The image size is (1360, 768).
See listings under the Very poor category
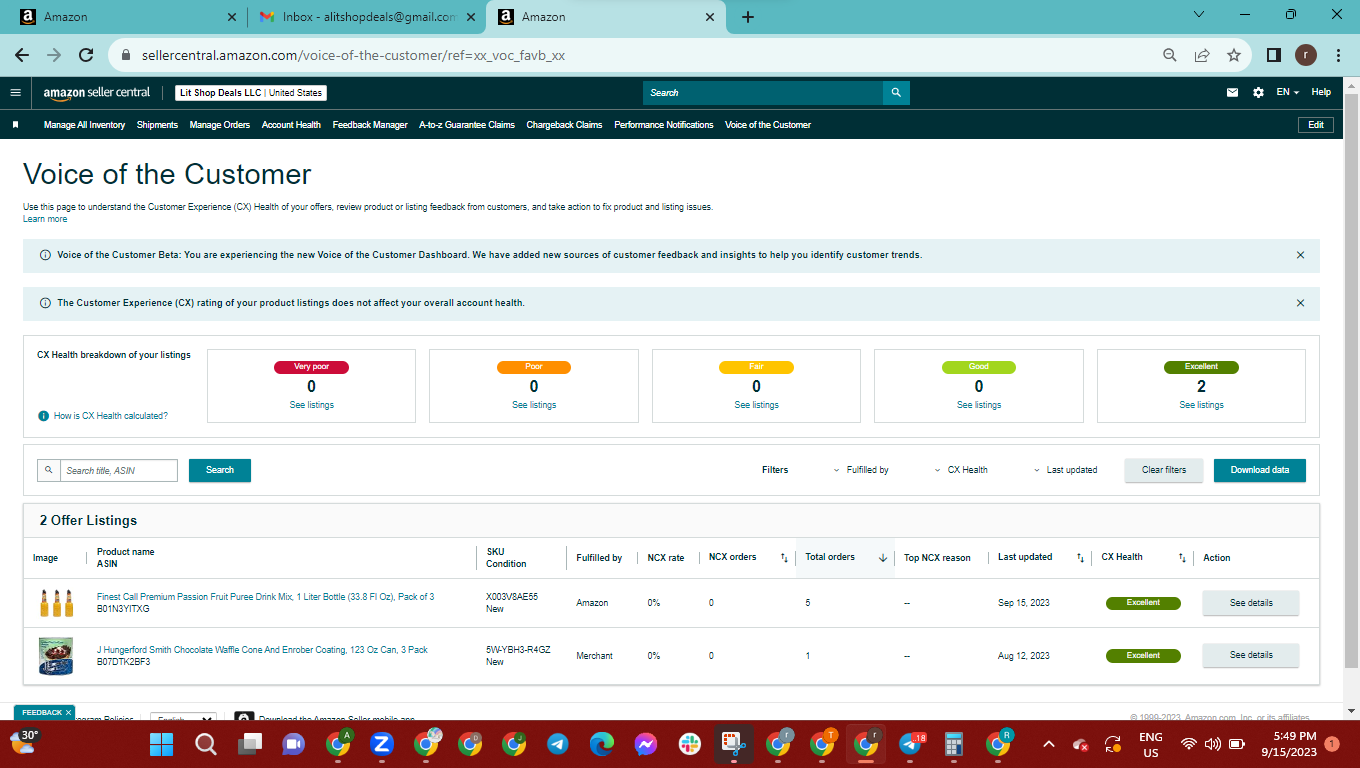pyautogui.click(x=311, y=405)
